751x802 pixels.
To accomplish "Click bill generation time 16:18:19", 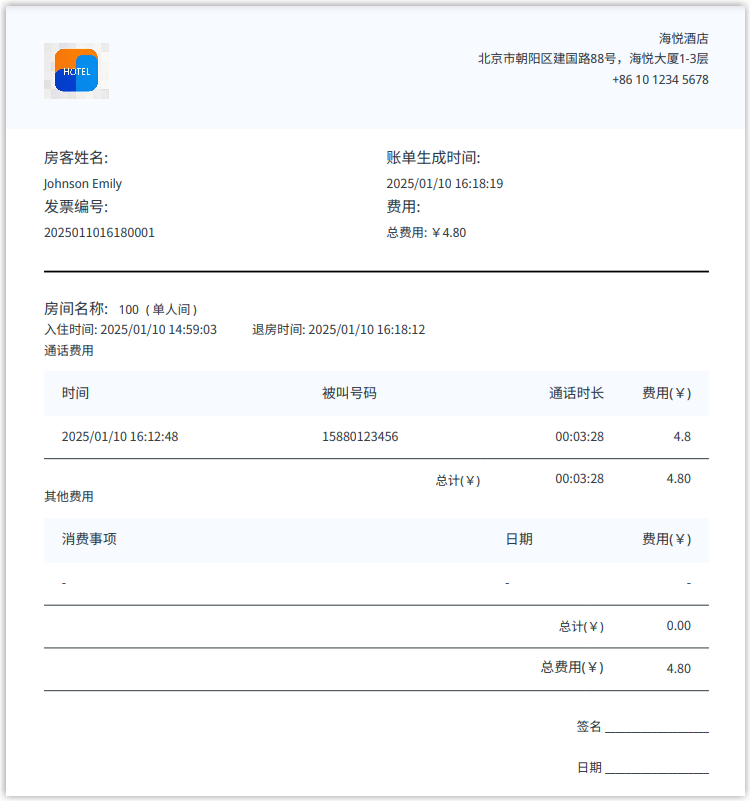I will 444,184.
